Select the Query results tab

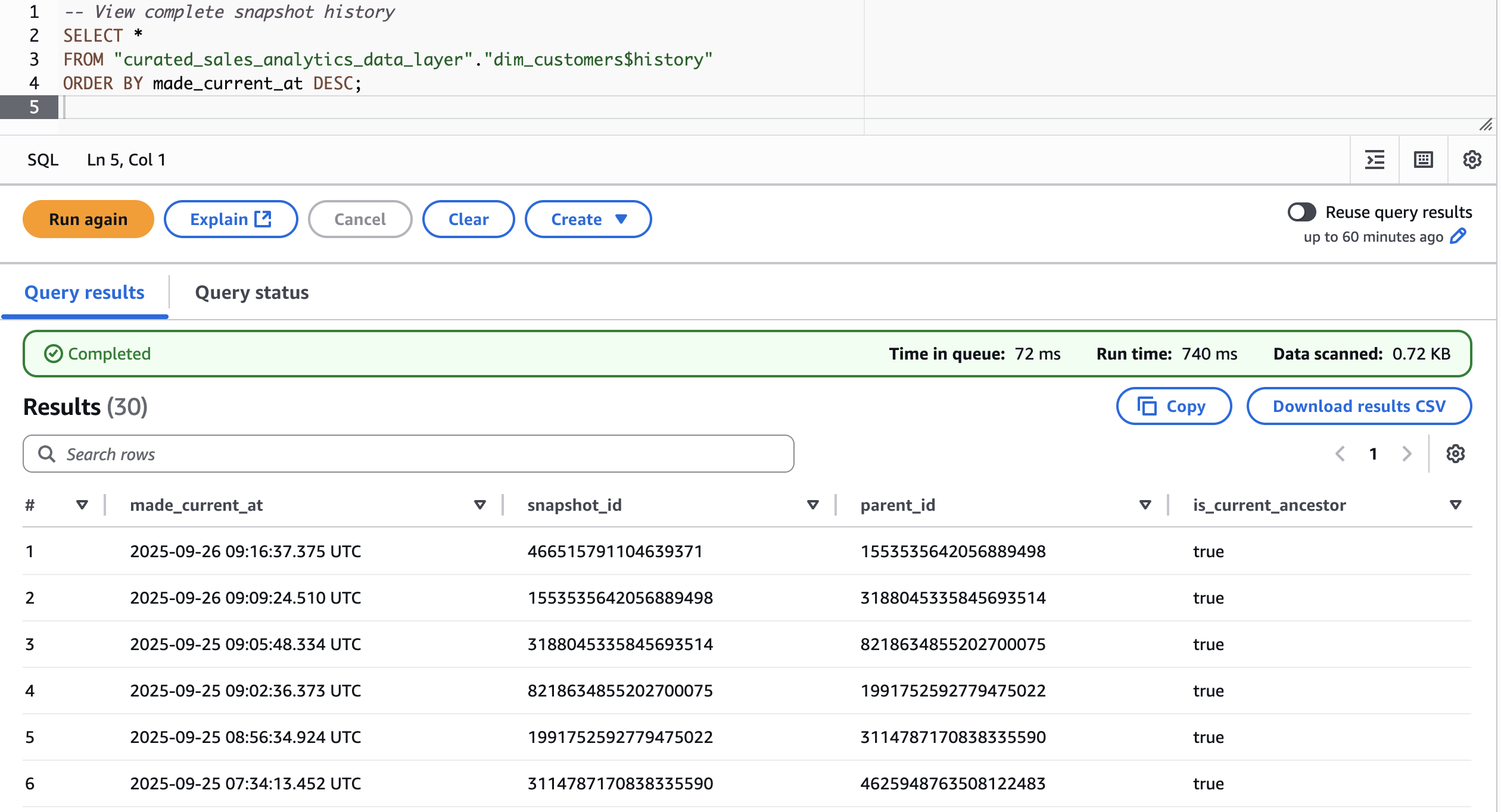[x=85, y=292]
